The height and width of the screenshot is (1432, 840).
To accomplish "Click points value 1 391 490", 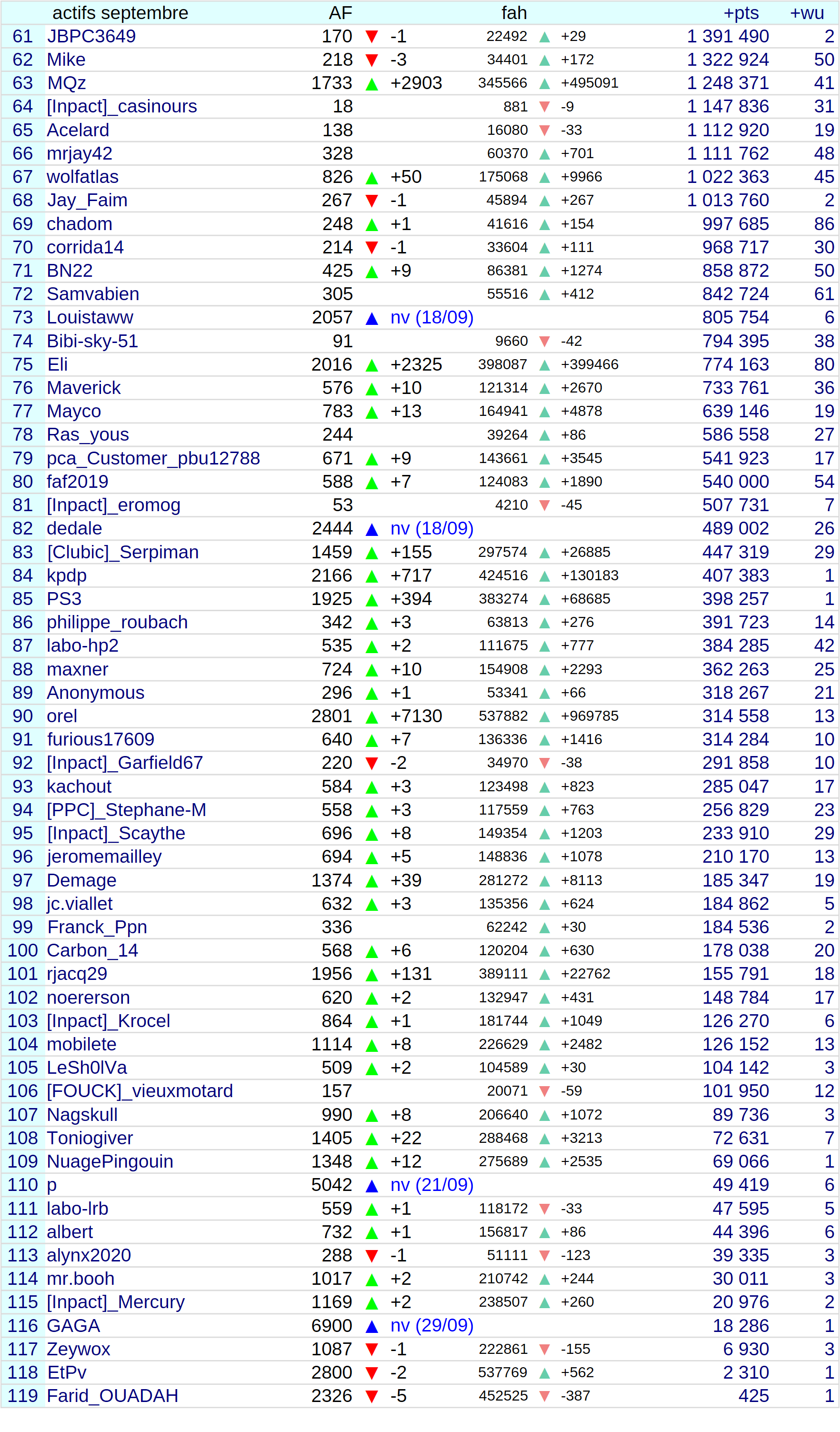I will (x=728, y=36).
